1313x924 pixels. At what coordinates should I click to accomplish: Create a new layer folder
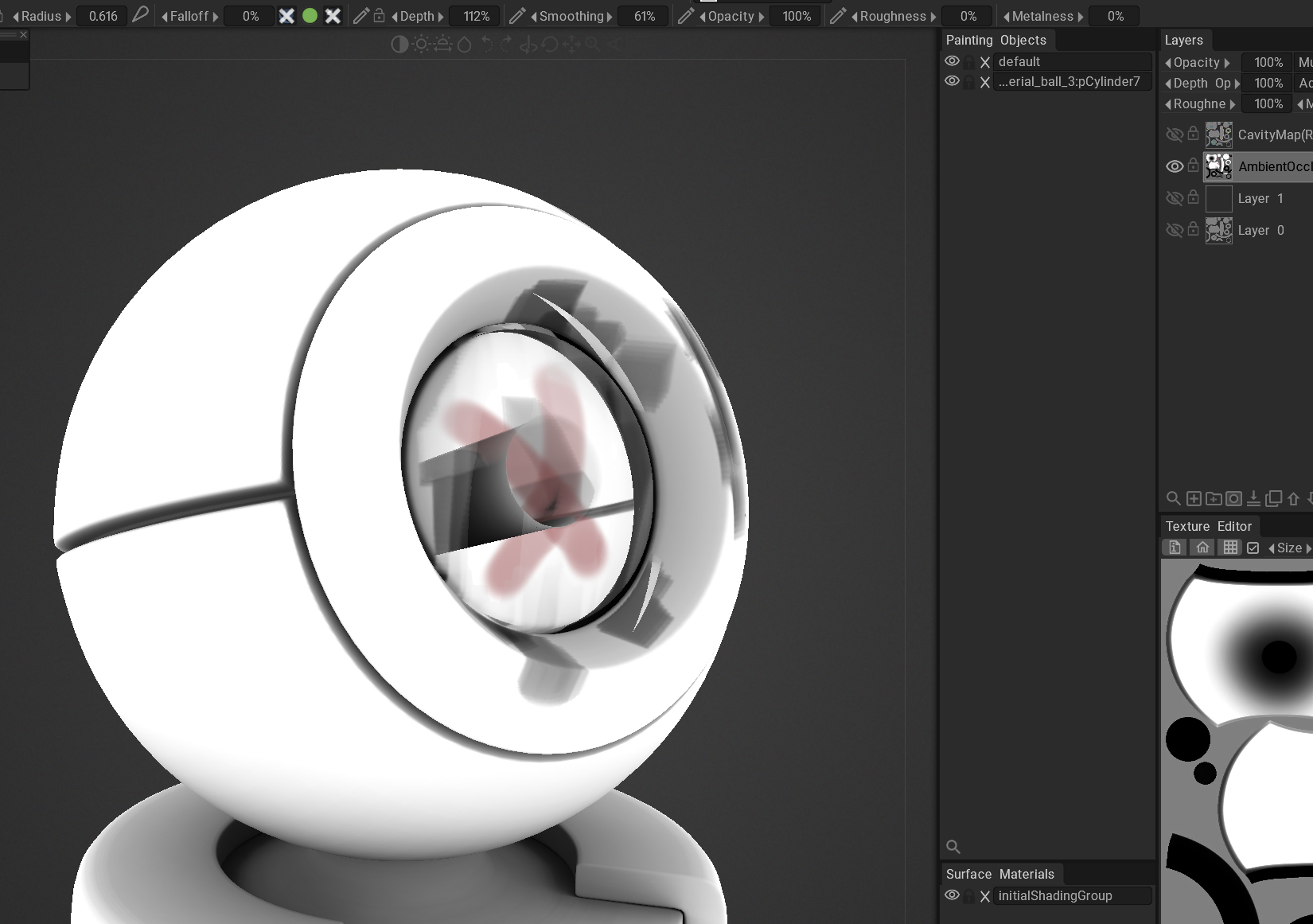1214,498
